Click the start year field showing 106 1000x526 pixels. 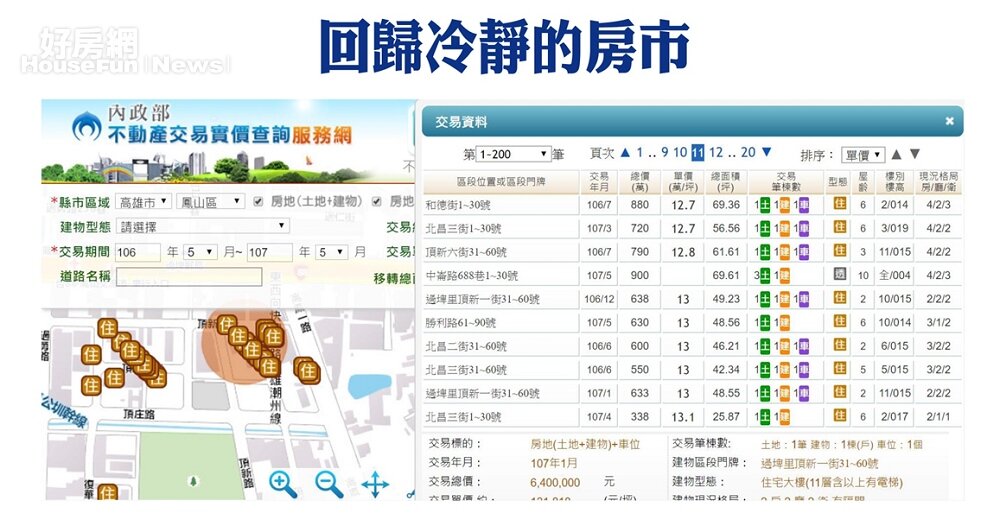tap(138, 252)
